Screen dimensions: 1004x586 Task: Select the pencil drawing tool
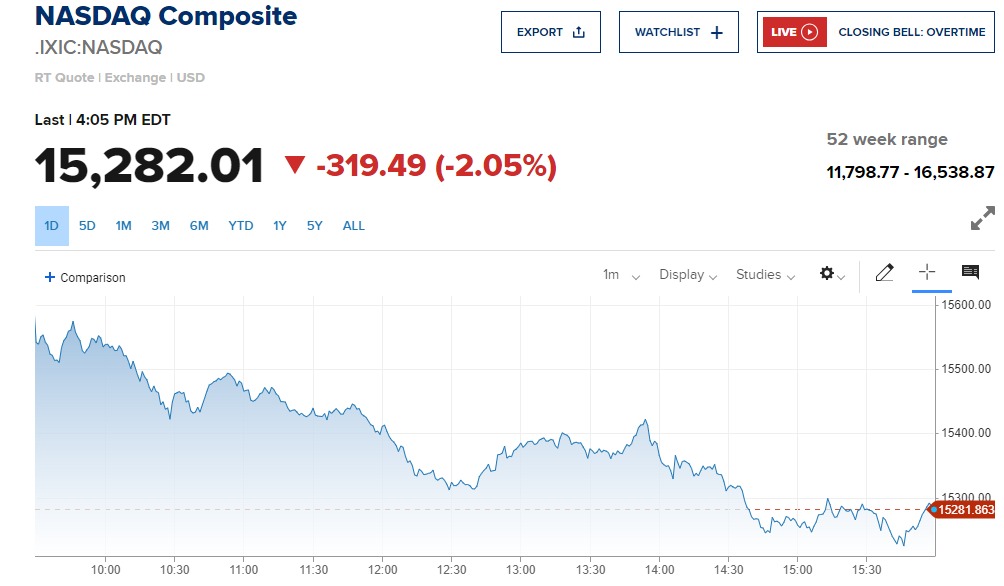click(x=884, y=273)
